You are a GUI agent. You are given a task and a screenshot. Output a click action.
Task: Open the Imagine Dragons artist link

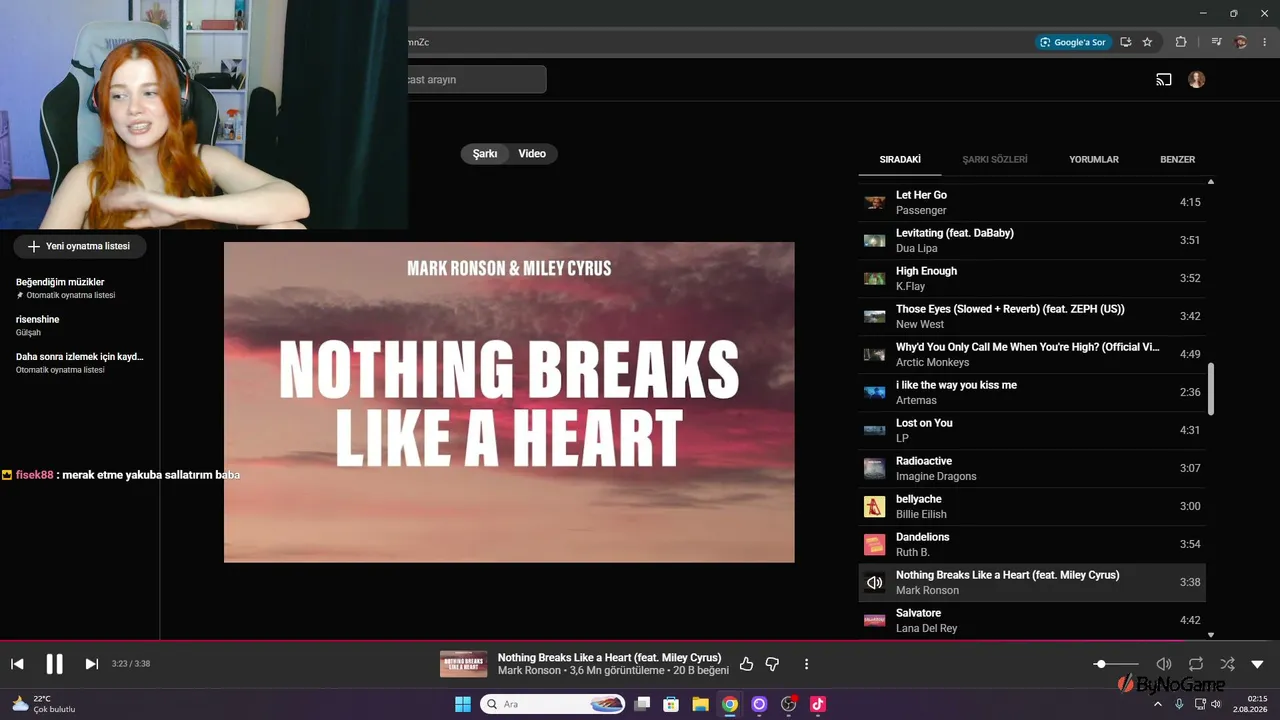[936, 476]
